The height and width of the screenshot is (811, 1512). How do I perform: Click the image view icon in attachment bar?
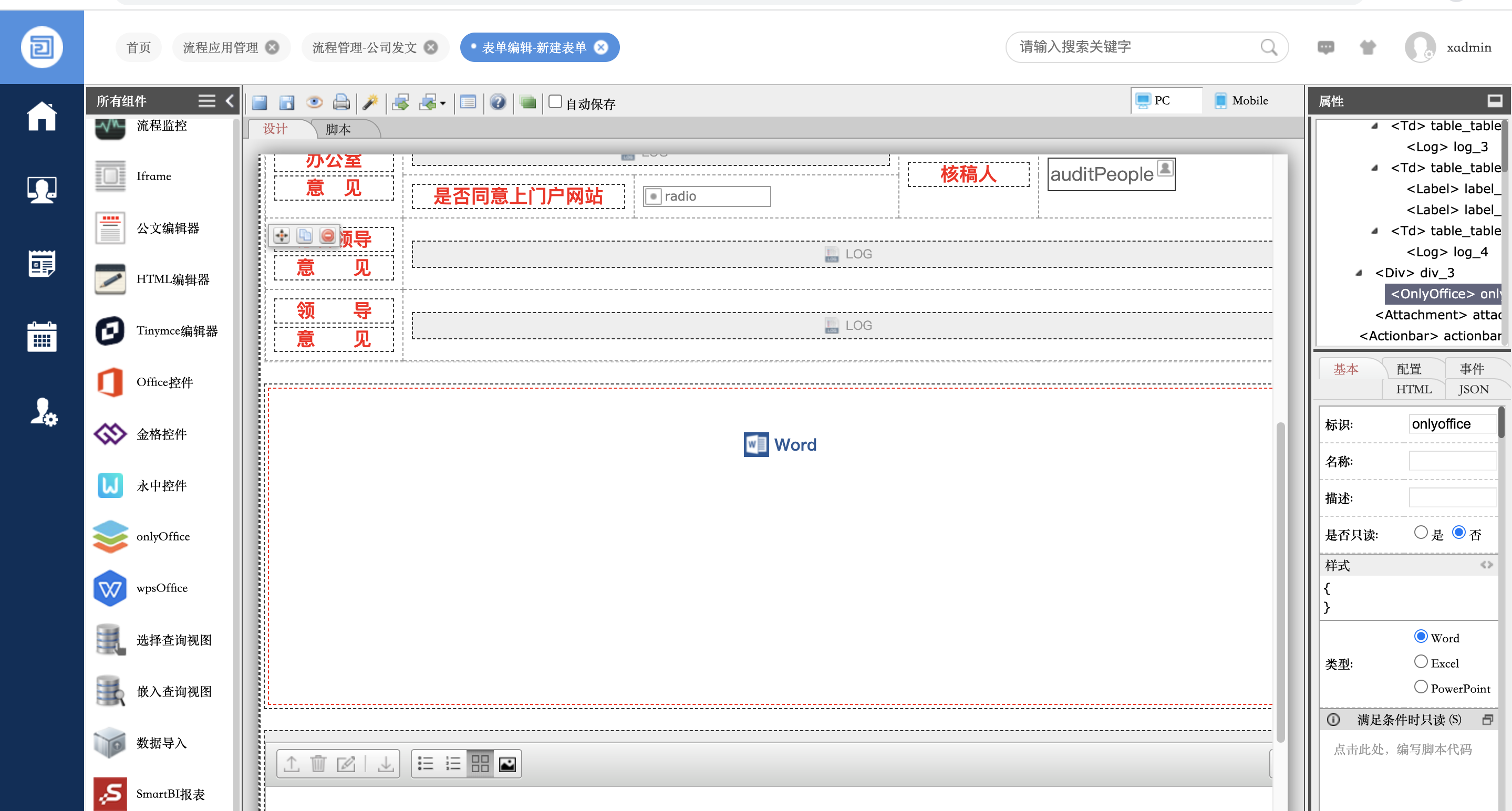(507, 764)
